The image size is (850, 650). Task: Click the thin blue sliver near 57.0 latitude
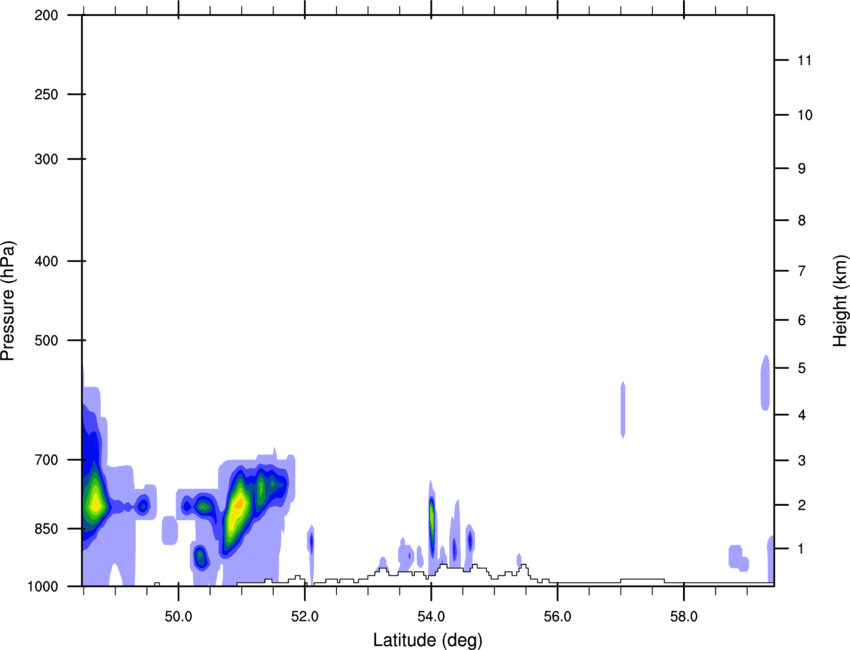623,409
